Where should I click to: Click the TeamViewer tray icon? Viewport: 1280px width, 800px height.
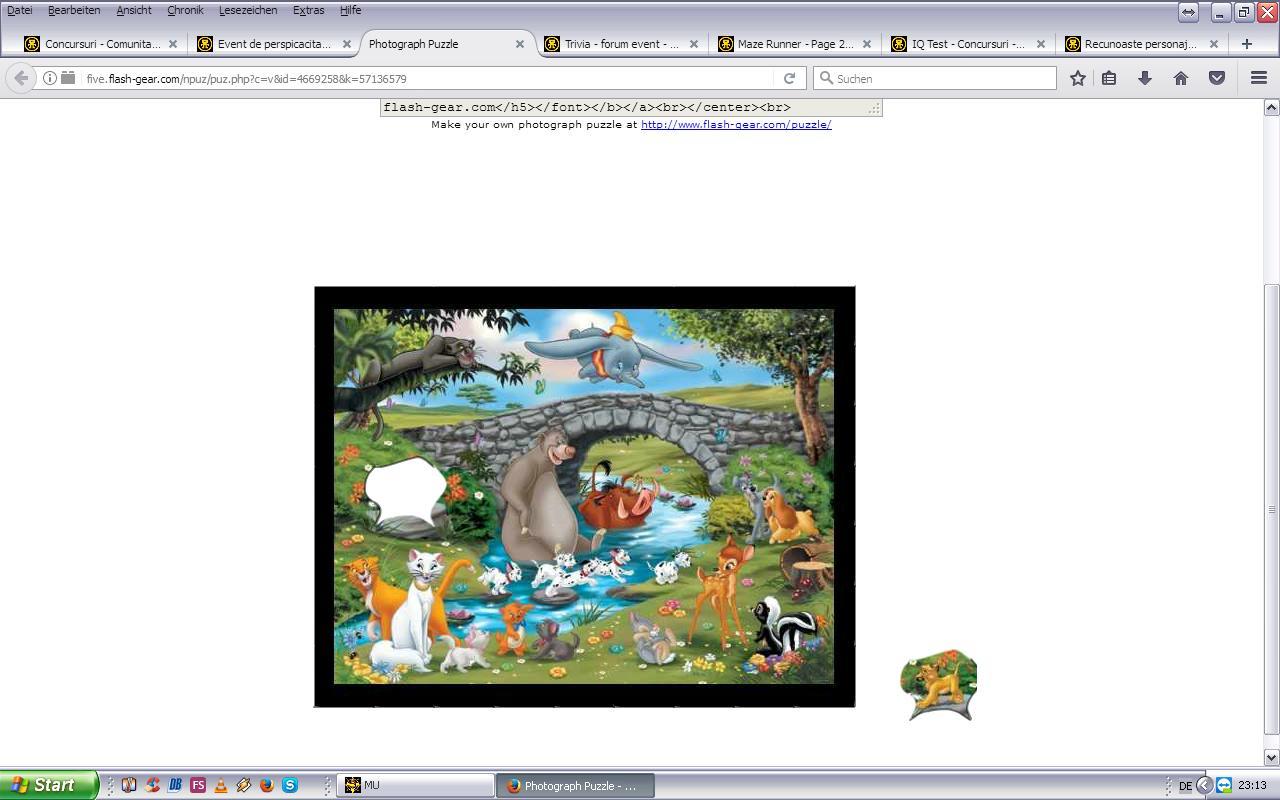[1224, 786]
